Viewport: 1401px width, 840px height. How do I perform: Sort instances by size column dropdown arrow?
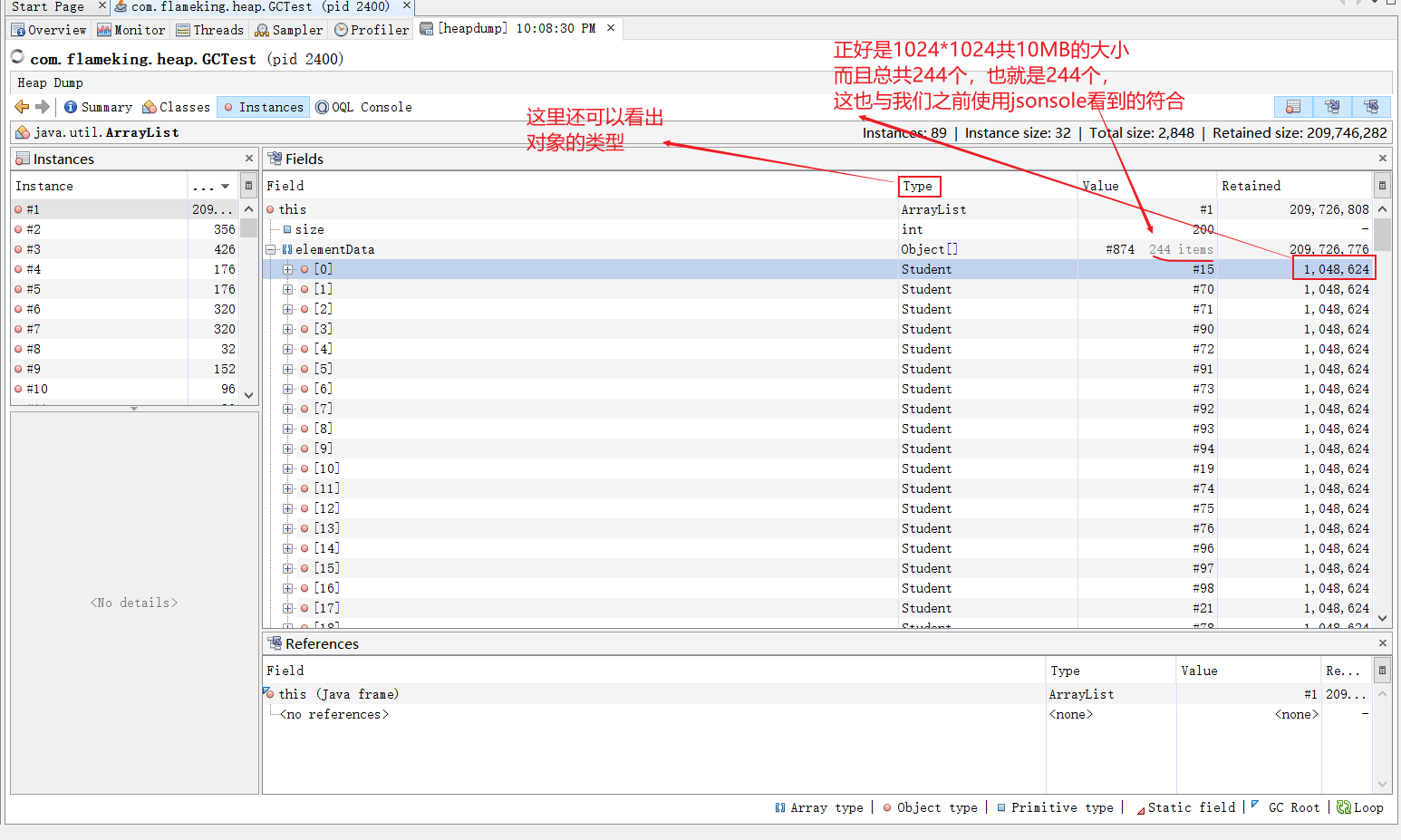pyautogui.click(x=225, y=187)
